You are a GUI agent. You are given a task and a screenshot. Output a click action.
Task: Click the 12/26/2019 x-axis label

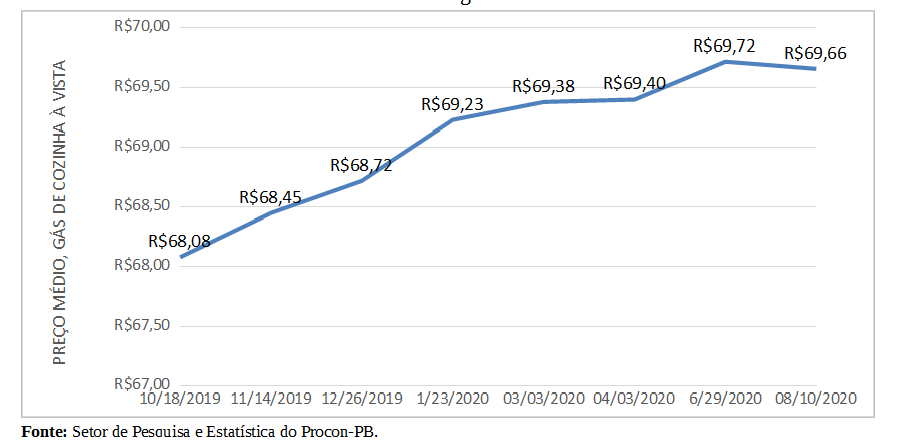pos(362,398)
